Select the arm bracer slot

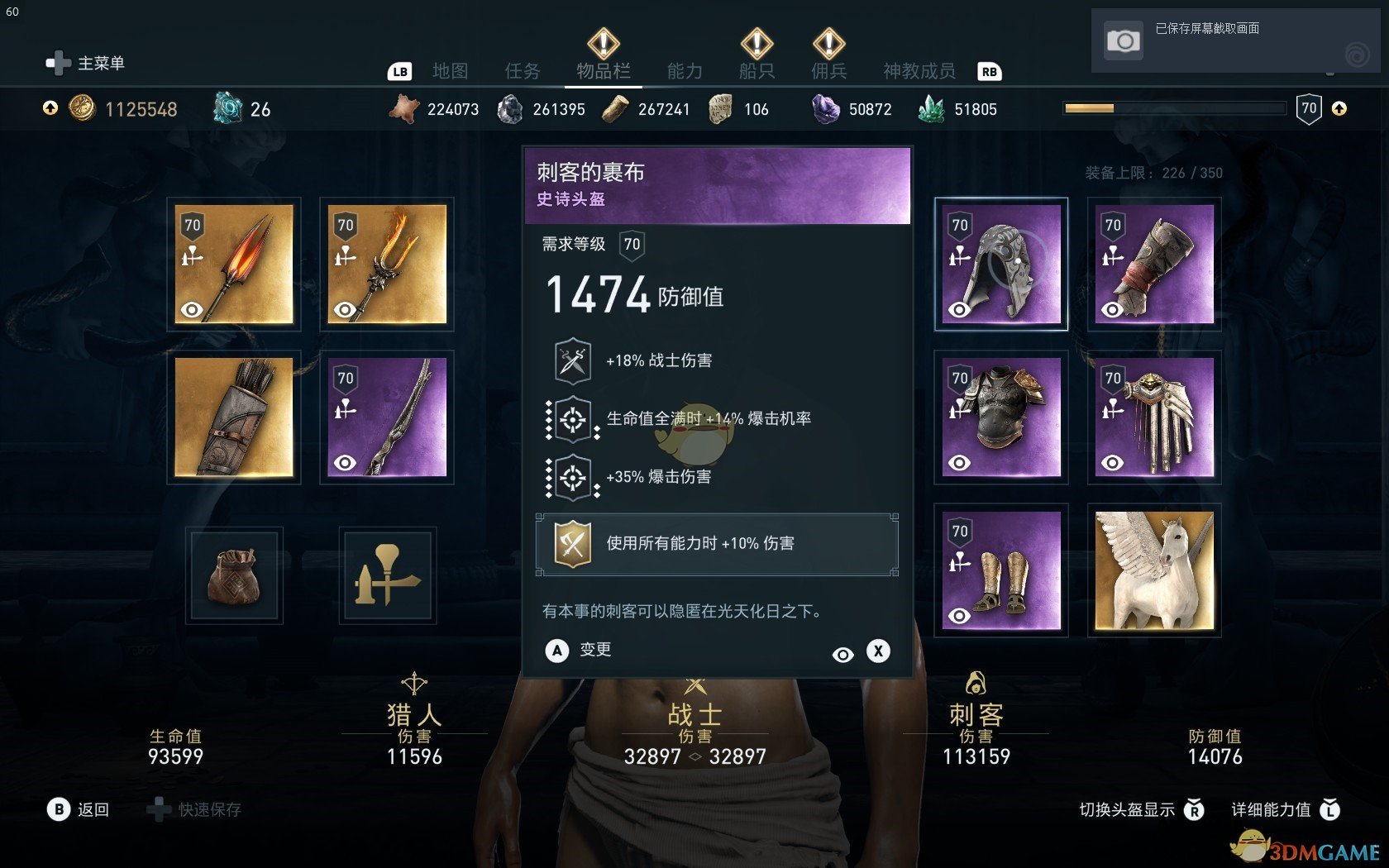[x=1154, y=265]
